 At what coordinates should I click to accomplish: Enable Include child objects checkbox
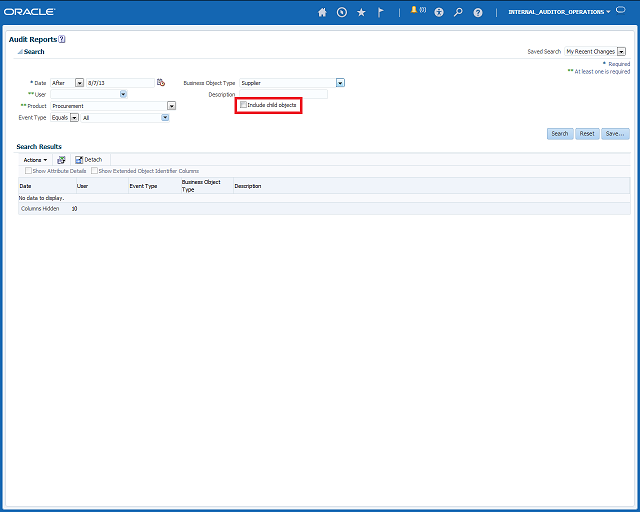coord(243,105)
